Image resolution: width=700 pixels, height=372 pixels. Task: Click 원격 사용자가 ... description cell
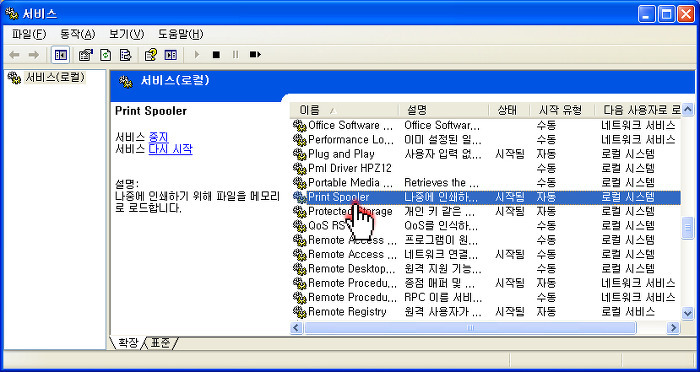click(x=442, y=312)
